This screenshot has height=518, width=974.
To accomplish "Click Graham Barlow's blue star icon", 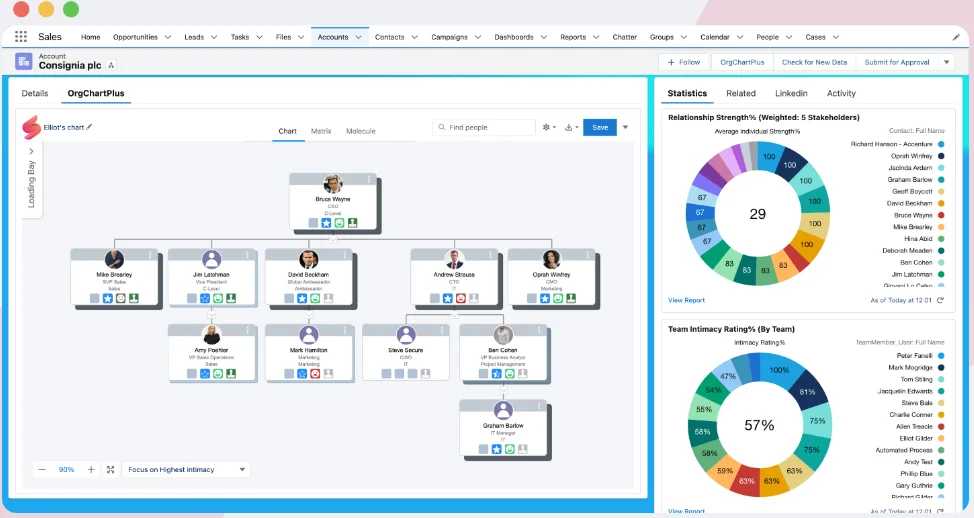I will (x=496, y=448).
